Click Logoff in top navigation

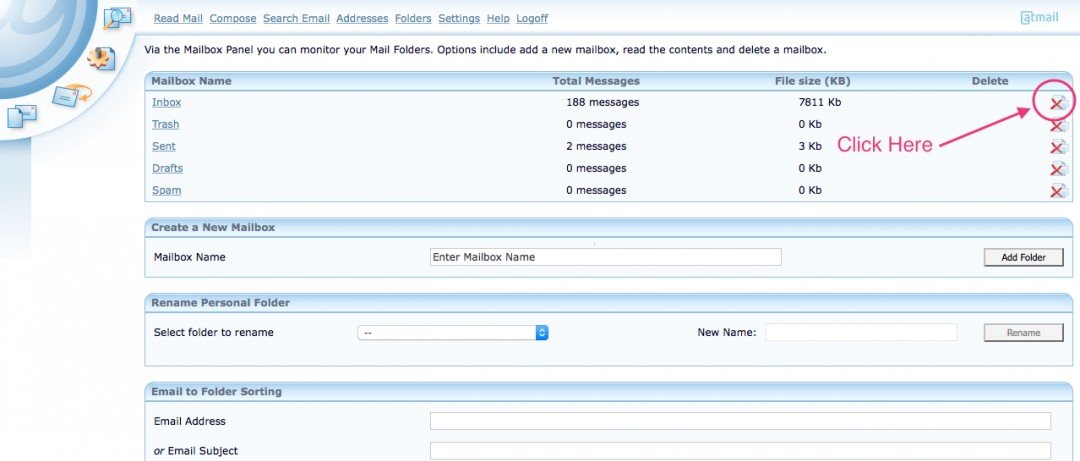pos(532,19)
